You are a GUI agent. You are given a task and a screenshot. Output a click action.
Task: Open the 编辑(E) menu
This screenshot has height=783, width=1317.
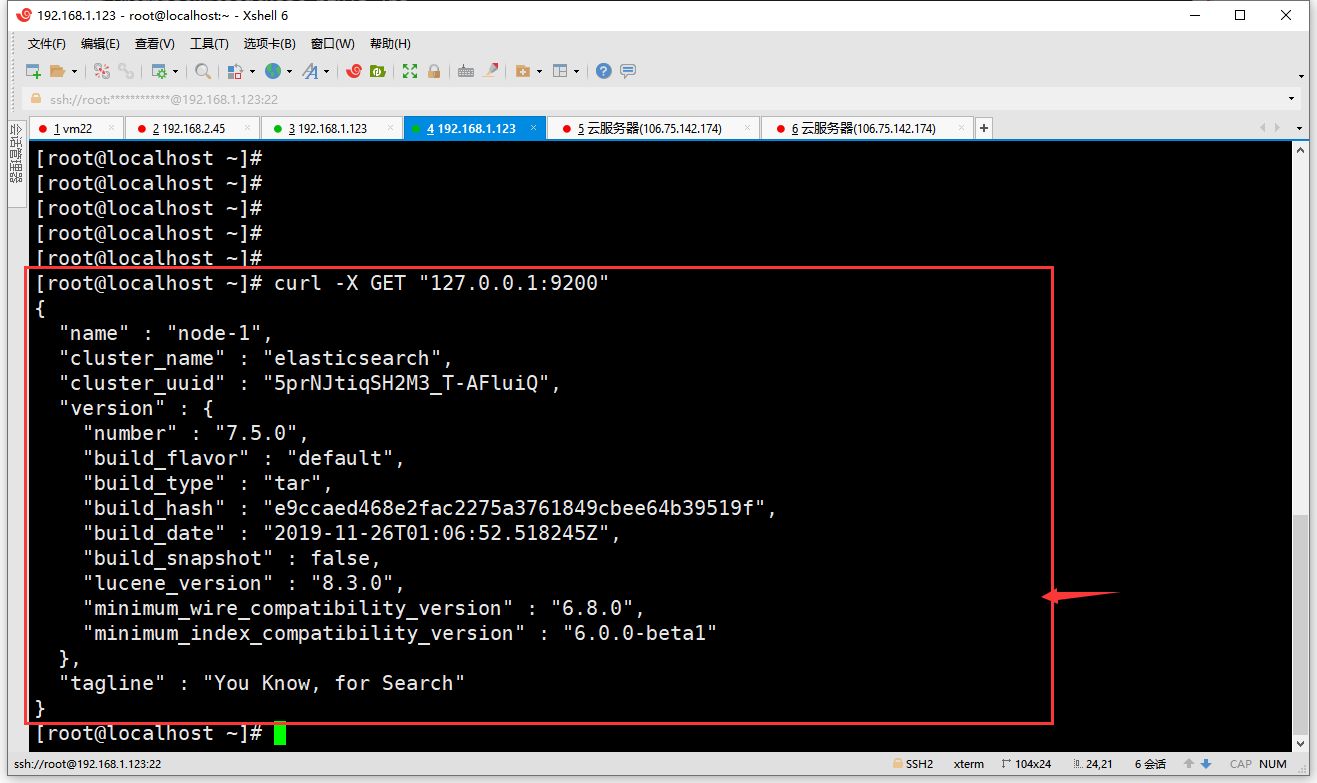coord(100,44)
